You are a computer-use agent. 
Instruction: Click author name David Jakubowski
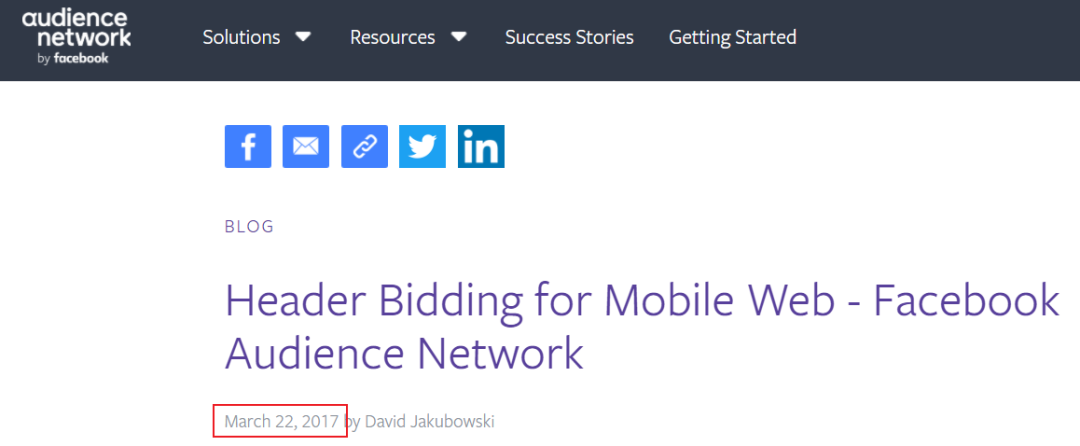coord(429,421)
